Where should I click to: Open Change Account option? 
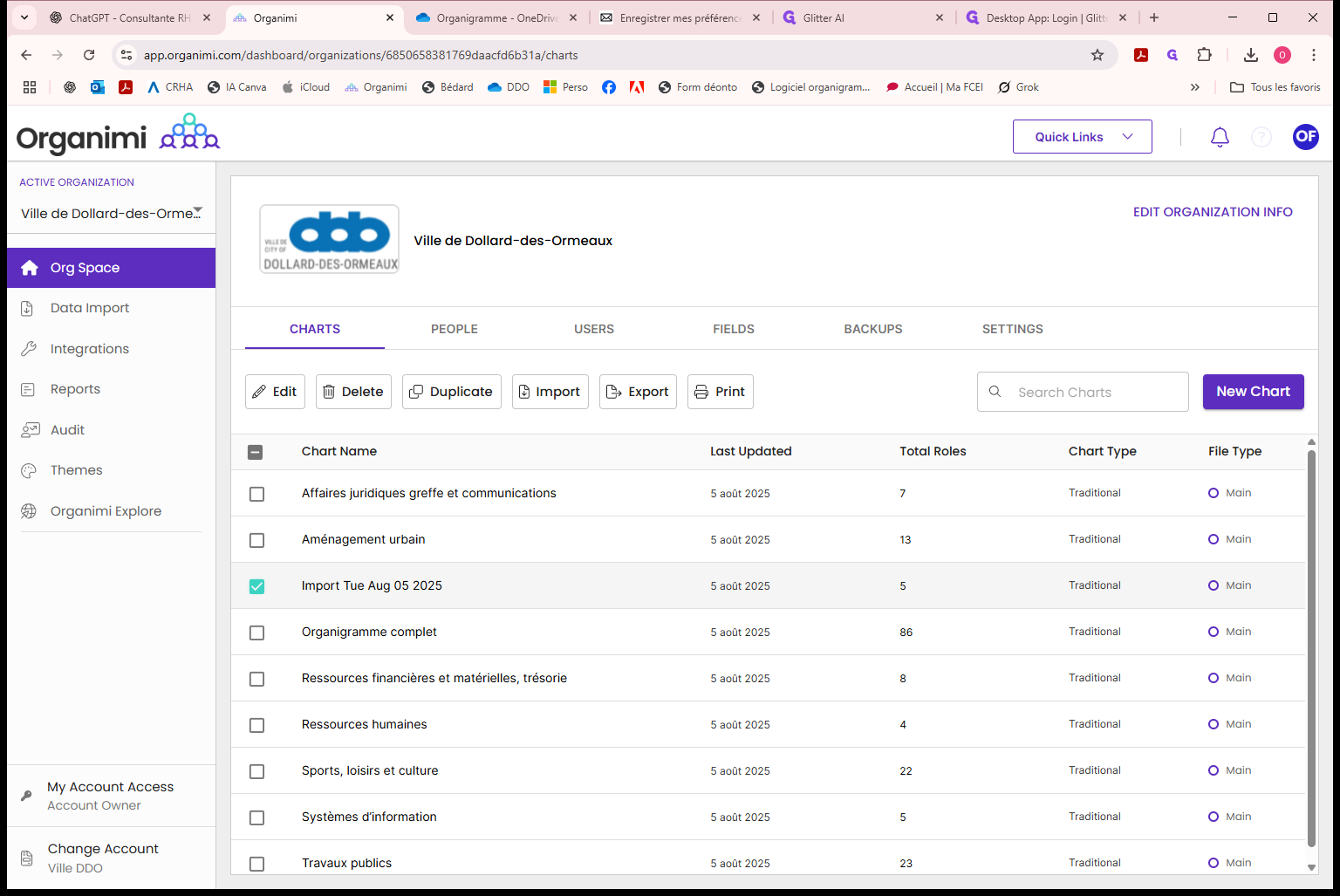(x=112, y=858)
